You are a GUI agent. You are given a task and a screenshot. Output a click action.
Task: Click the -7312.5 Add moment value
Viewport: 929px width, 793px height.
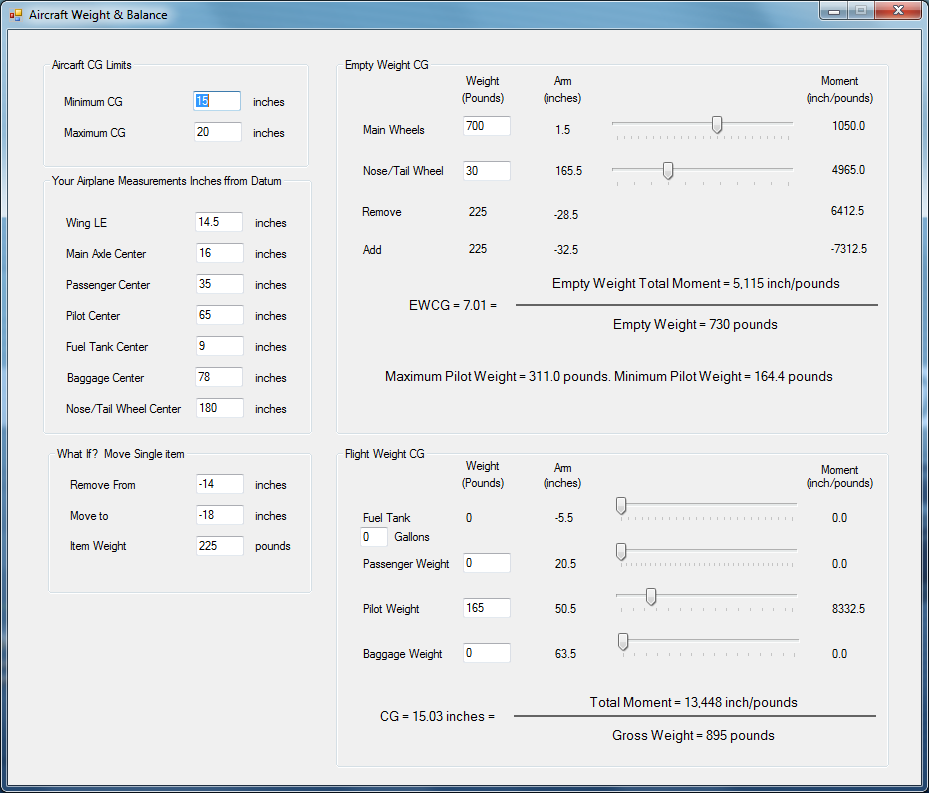848,249
